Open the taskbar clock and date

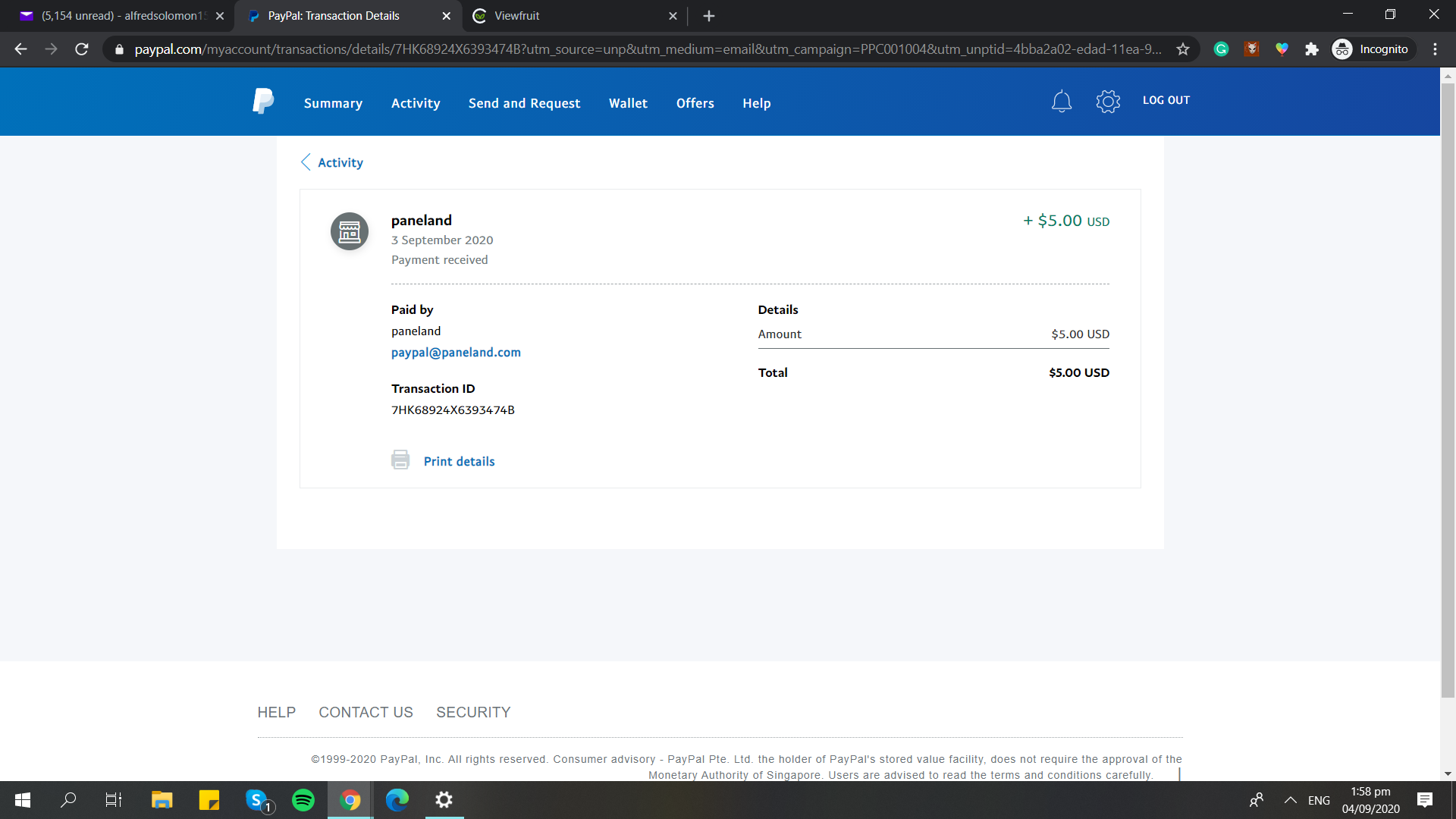[x=1370, y=800]
